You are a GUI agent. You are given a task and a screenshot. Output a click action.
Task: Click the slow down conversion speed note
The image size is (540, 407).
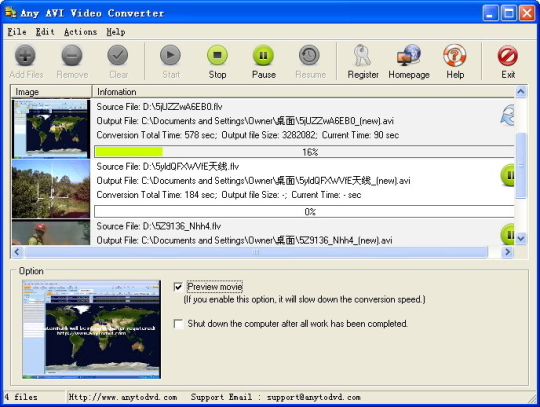click(304, 300)
